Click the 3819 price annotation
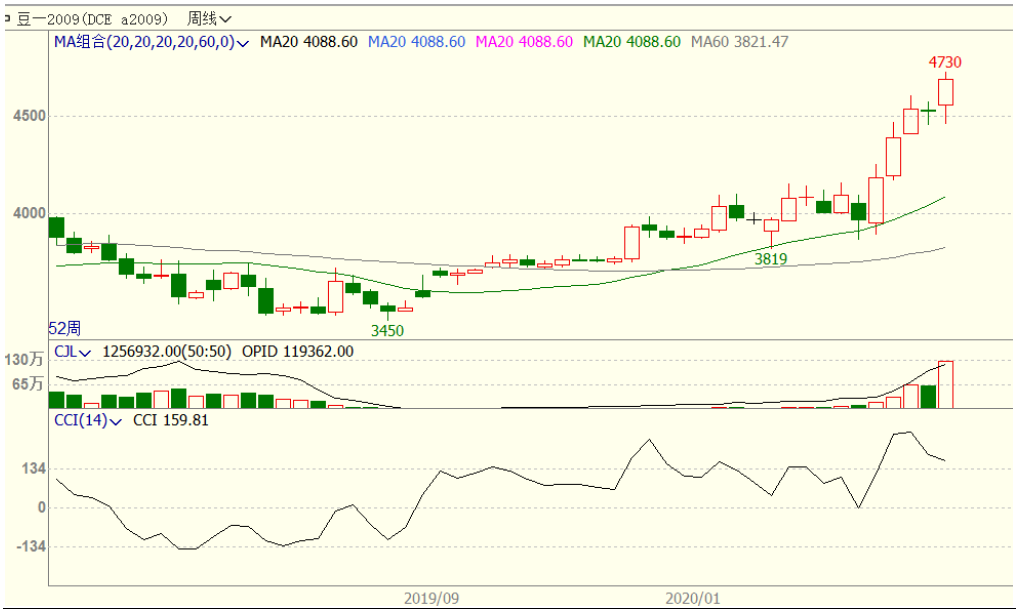 tap(771, 260)
